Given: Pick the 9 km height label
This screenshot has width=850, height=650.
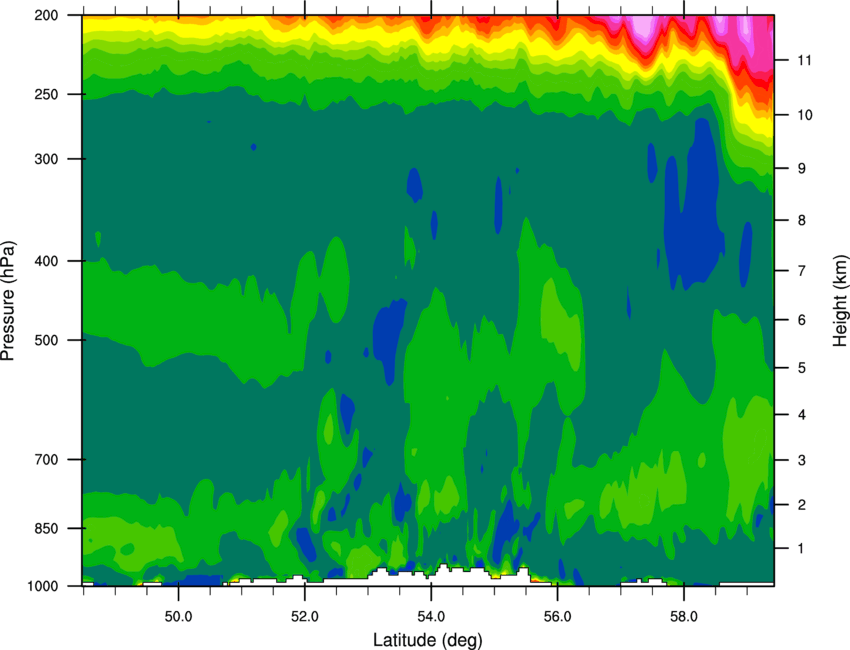Looking at the screenshot, I should pyautogui.click(x=802, y=168).
